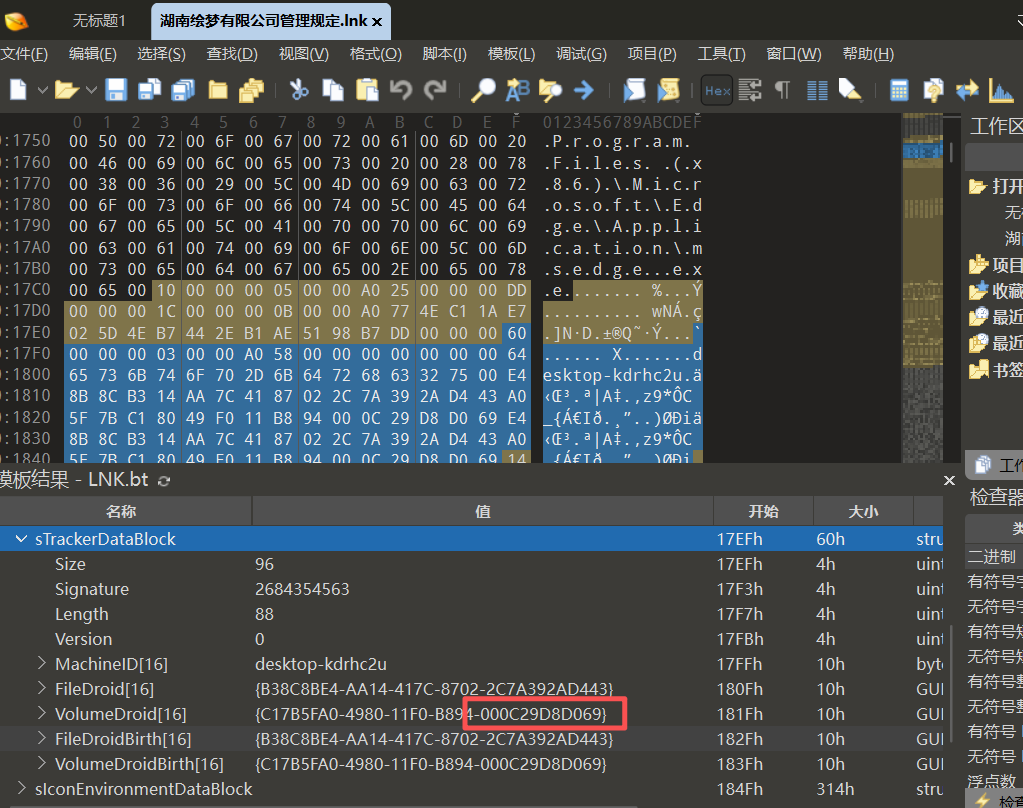This screenshot has height=808, width=1023.
Task: Open the New File dropdown arrow
Action: 42,90
